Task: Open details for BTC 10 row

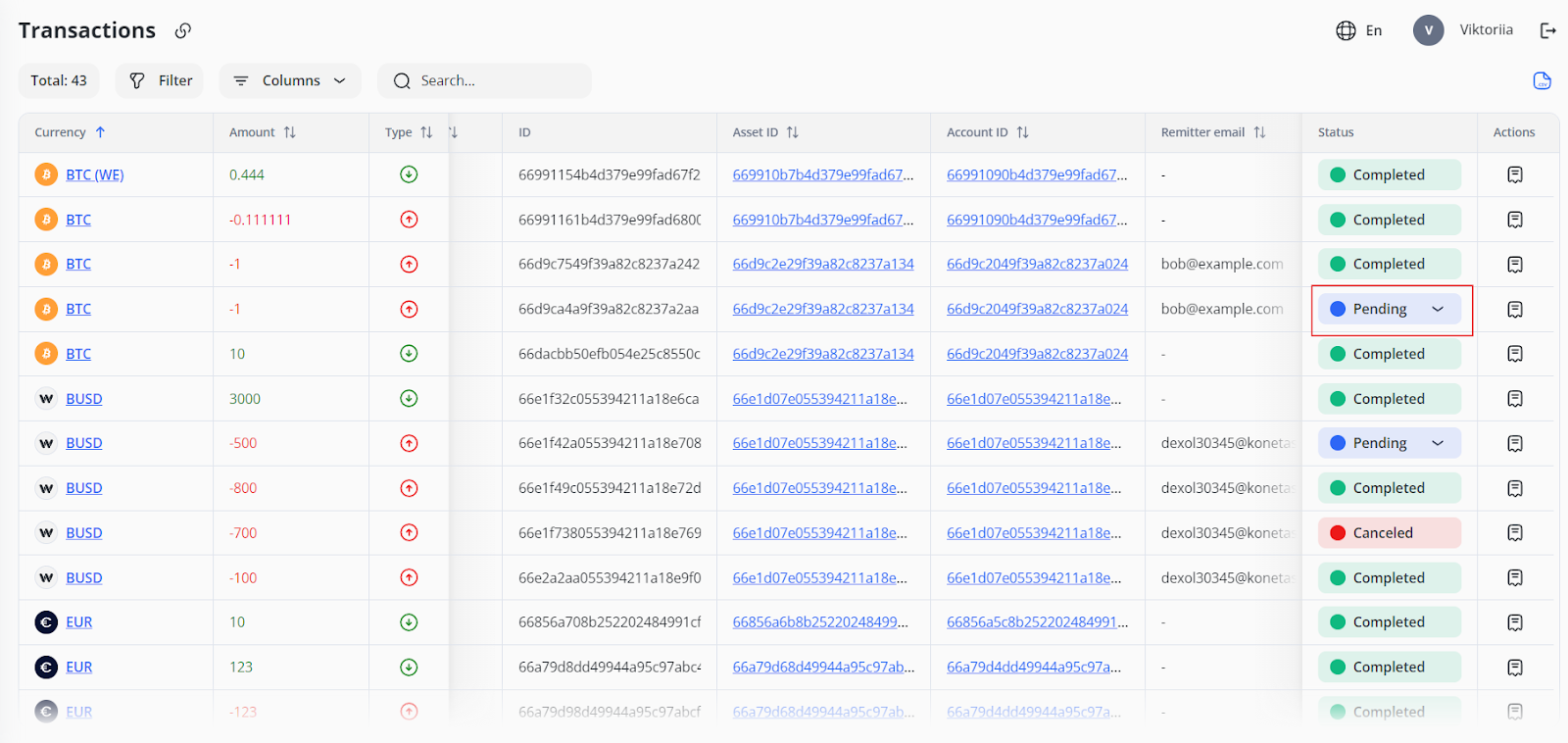Action: (x=1515, y=354)
